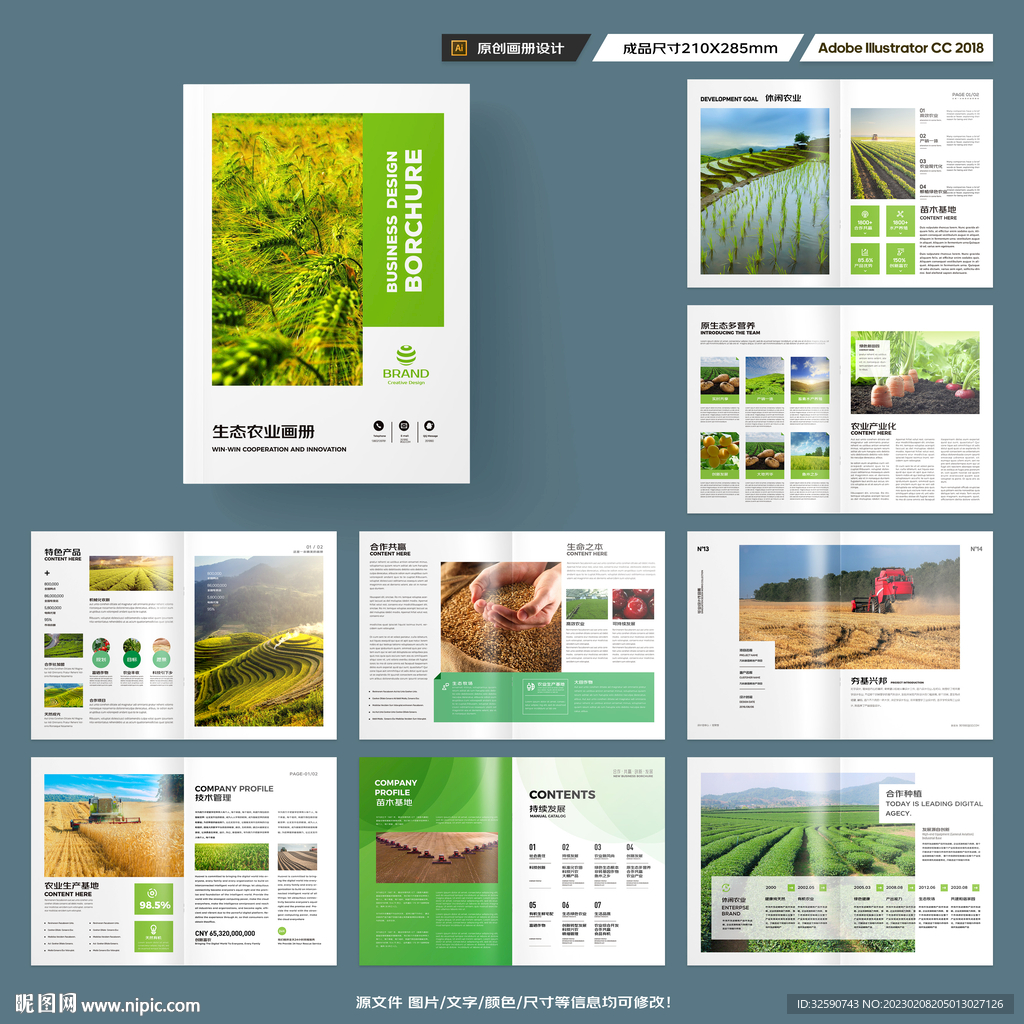Click the crop rows photo with tractor
The width and height of the screenshot is (1024, 1024).
pos(882,153)
